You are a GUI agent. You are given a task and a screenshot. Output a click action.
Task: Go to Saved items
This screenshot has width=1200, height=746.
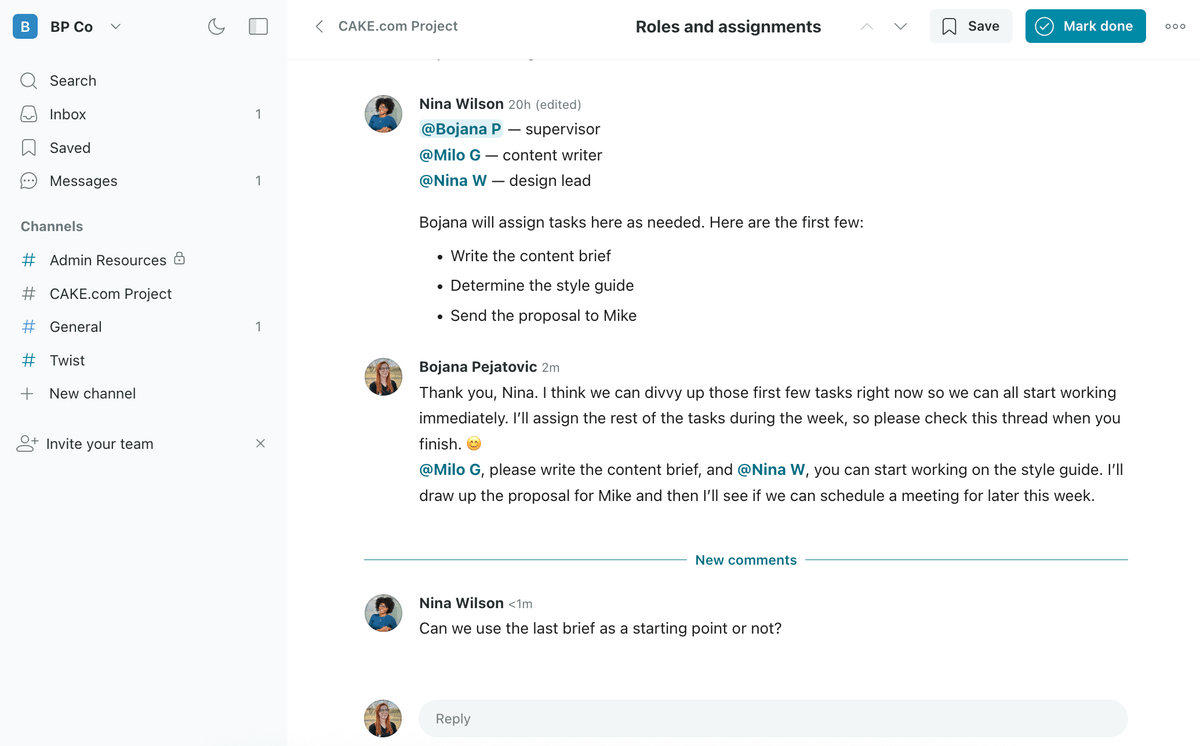point(70,148)
